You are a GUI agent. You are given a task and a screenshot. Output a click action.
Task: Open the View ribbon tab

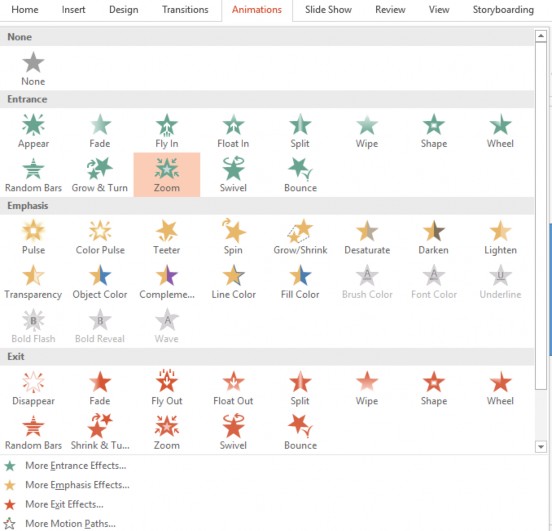(439, 10)
